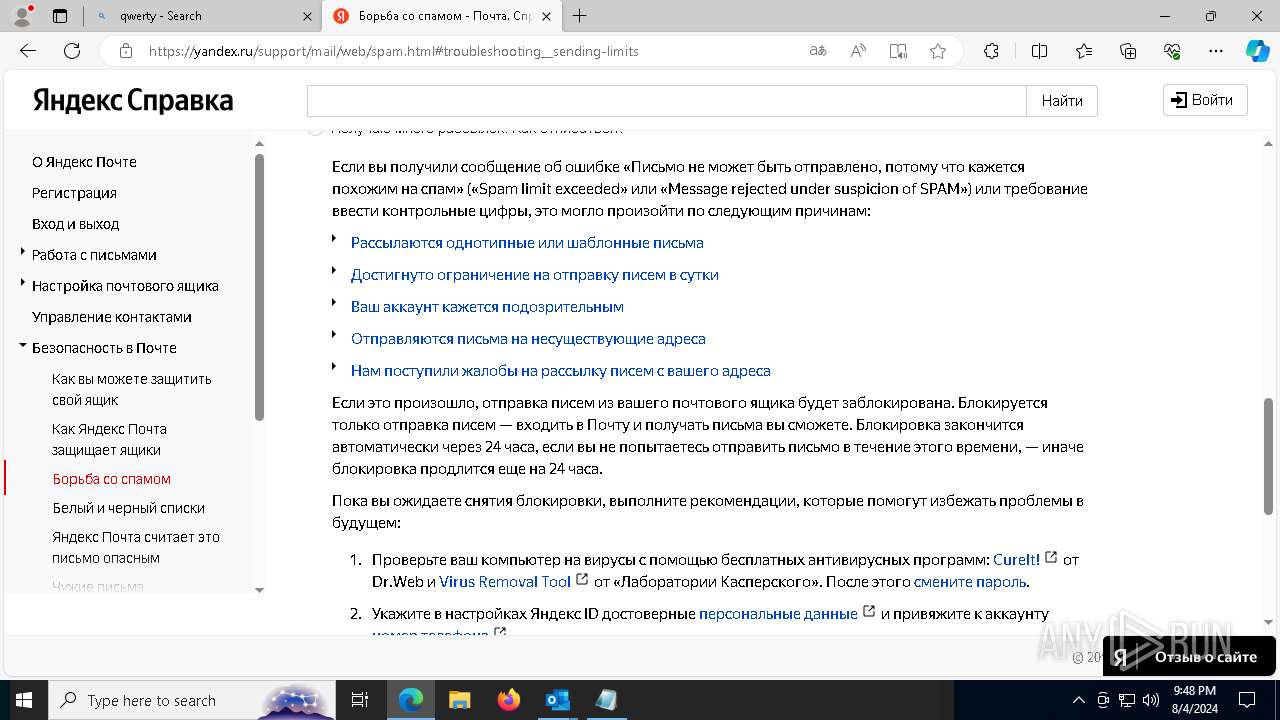
Task: View site information lock icon
Action: click(125, 51)
